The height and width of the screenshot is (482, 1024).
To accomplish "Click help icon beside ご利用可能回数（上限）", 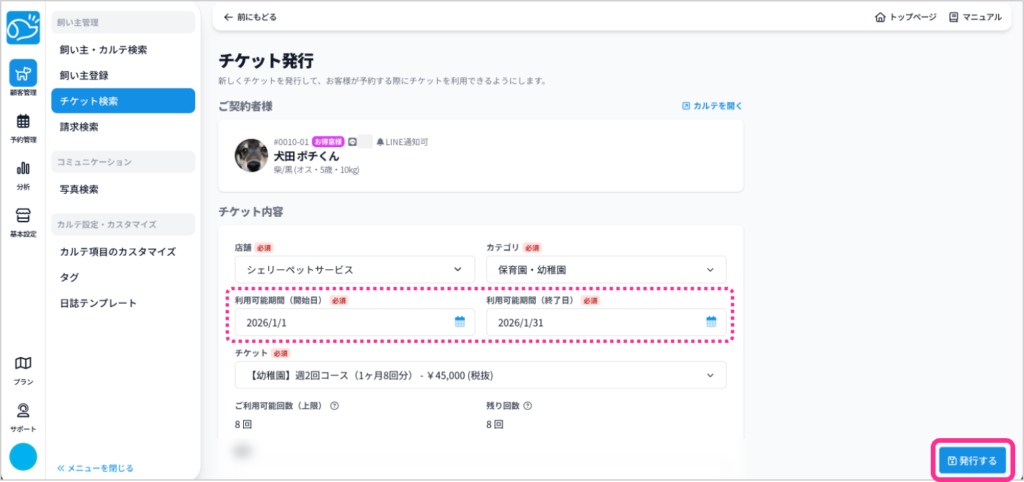I will point(334,406).
